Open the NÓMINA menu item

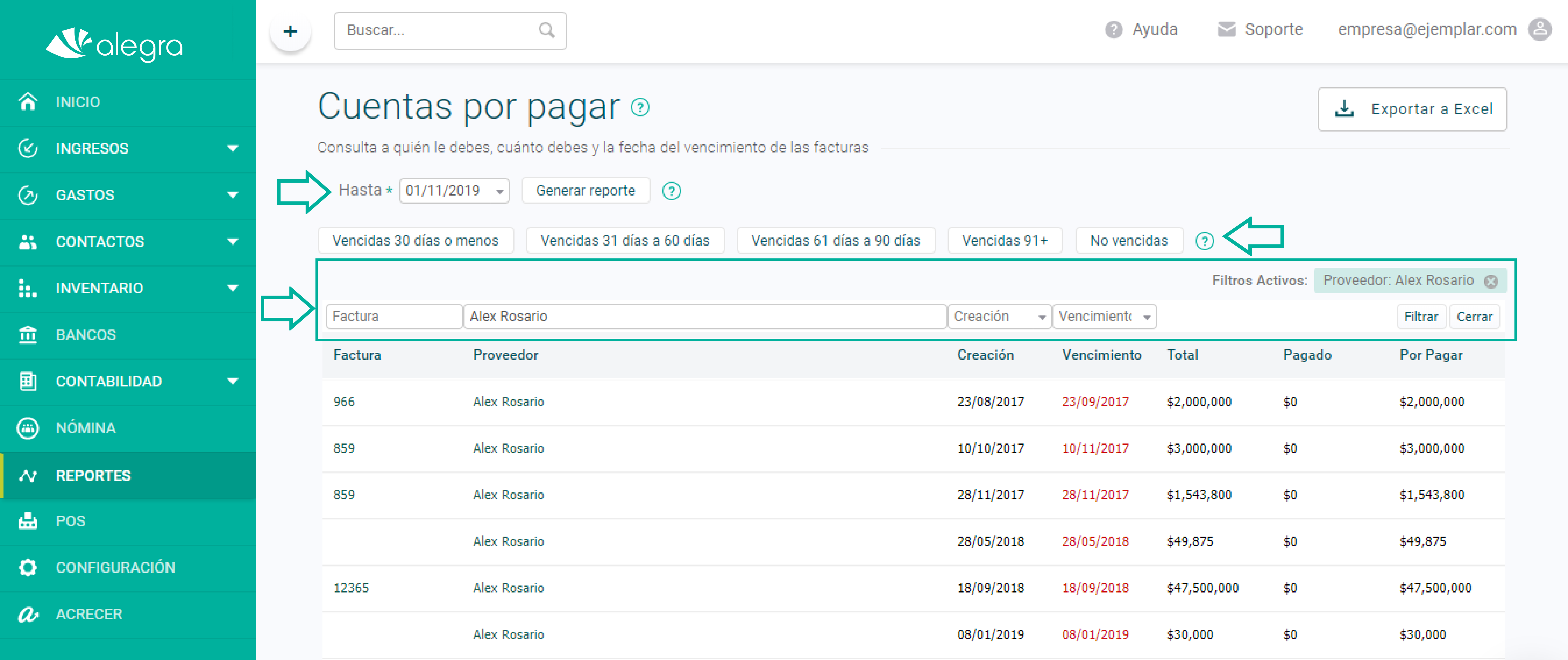click(x=128, y=428)
